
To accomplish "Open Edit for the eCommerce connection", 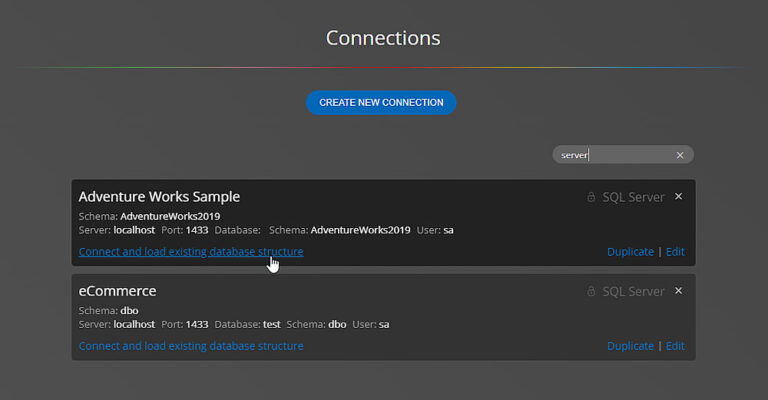I will [x=675, y=346].
